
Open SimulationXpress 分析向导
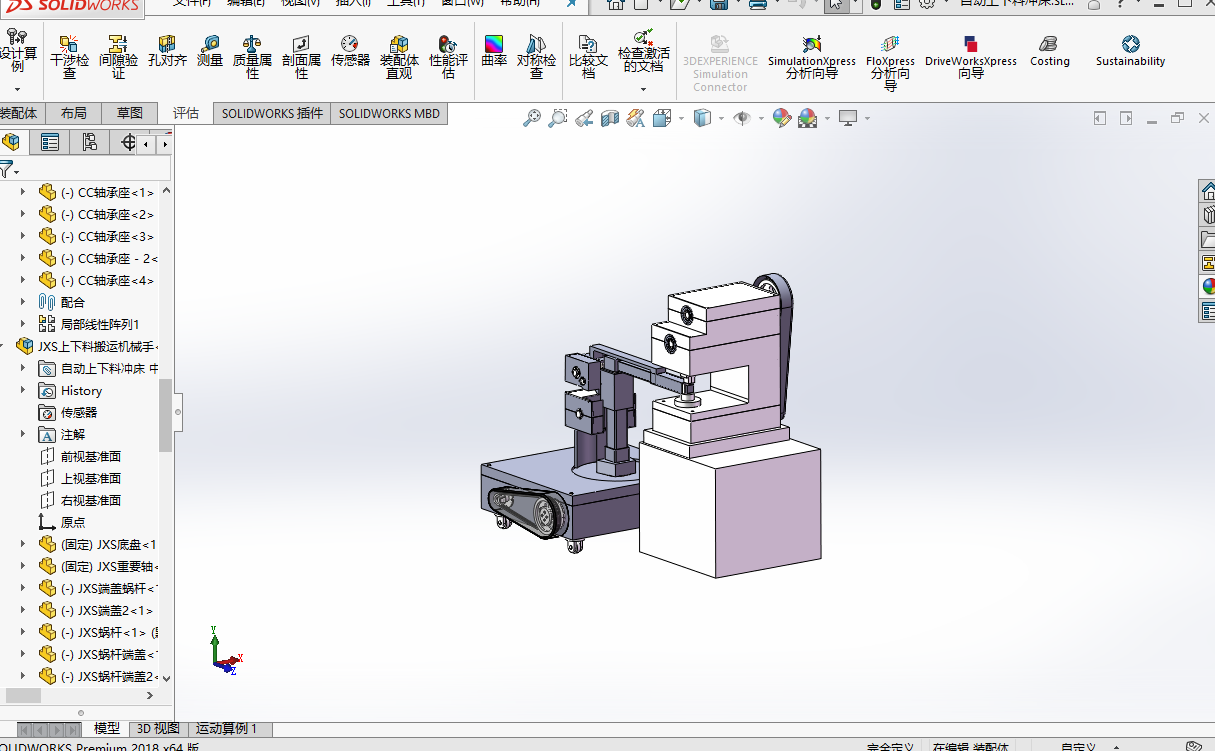click(812, 57)
